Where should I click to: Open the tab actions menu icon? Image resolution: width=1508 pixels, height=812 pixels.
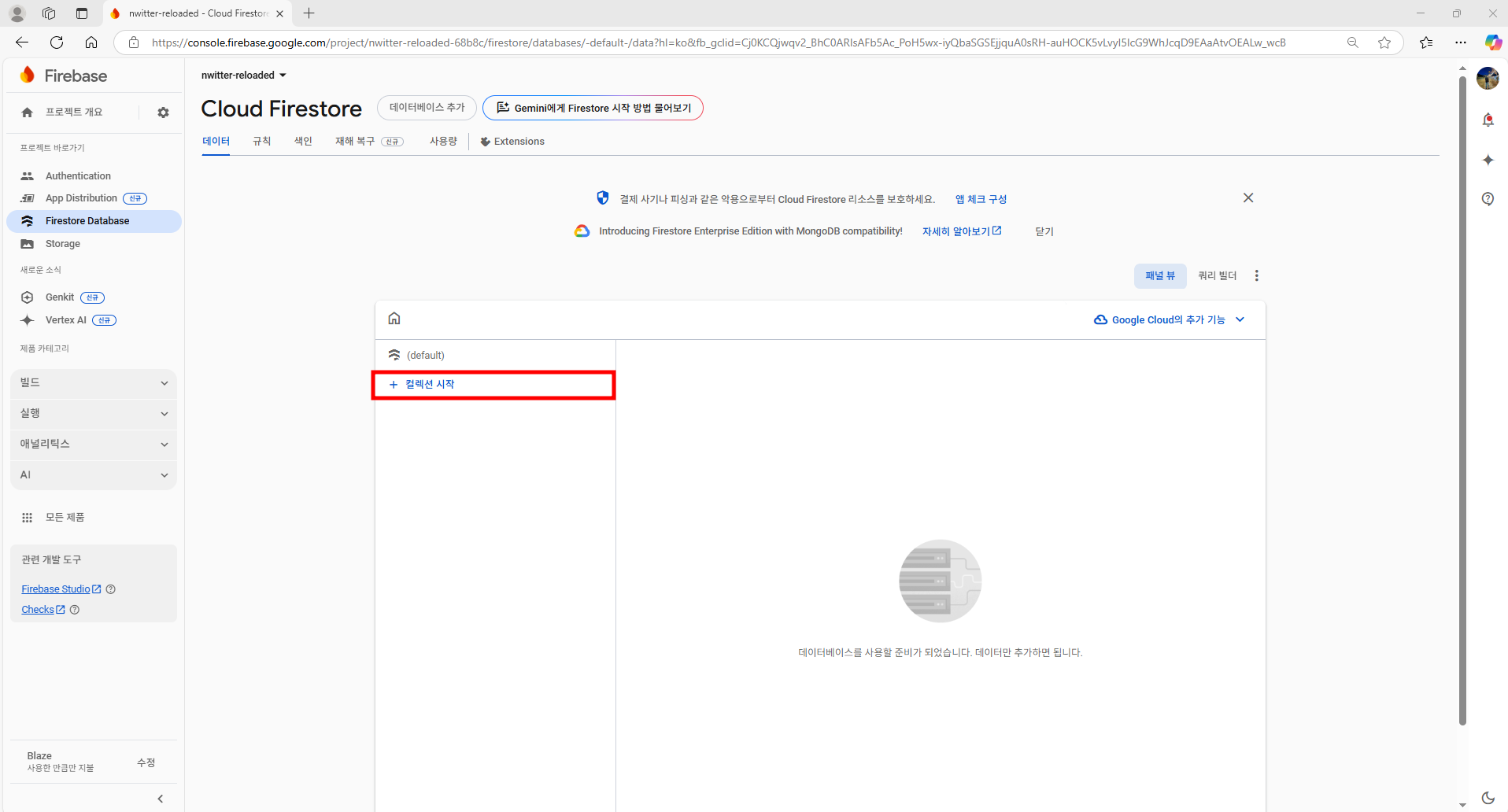pos(82,13)
